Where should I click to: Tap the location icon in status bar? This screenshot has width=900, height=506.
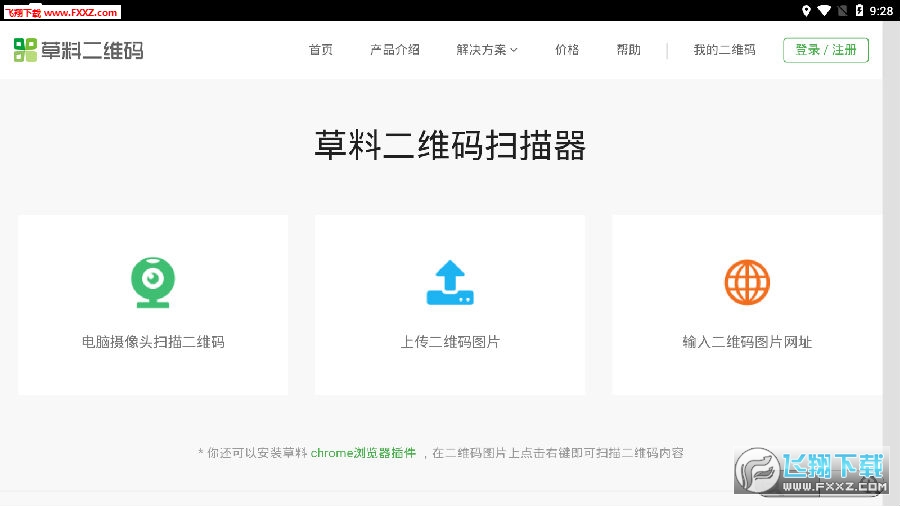click(806, 10)
